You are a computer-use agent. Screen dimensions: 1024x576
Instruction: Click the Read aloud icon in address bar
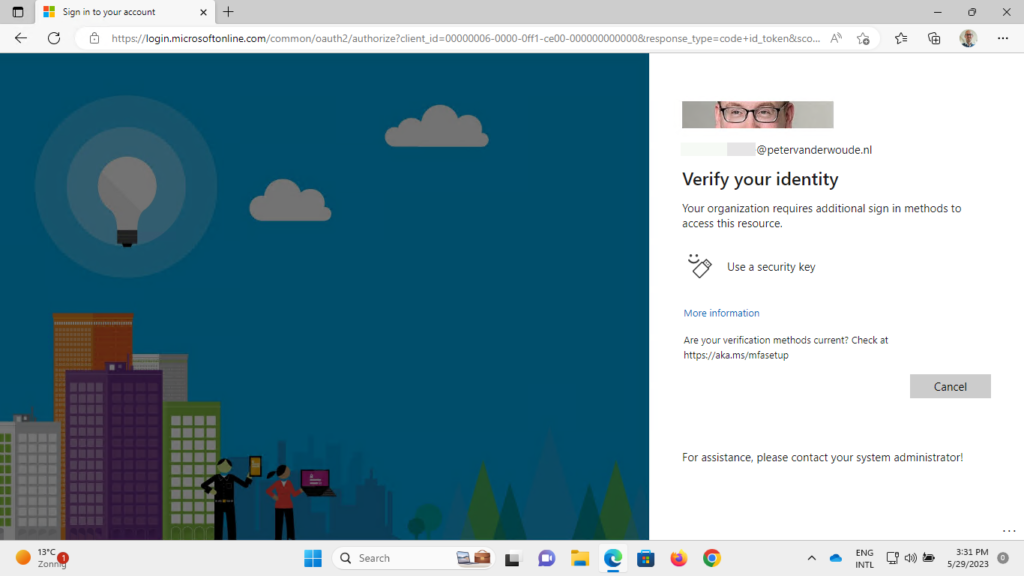coord(836,38)
